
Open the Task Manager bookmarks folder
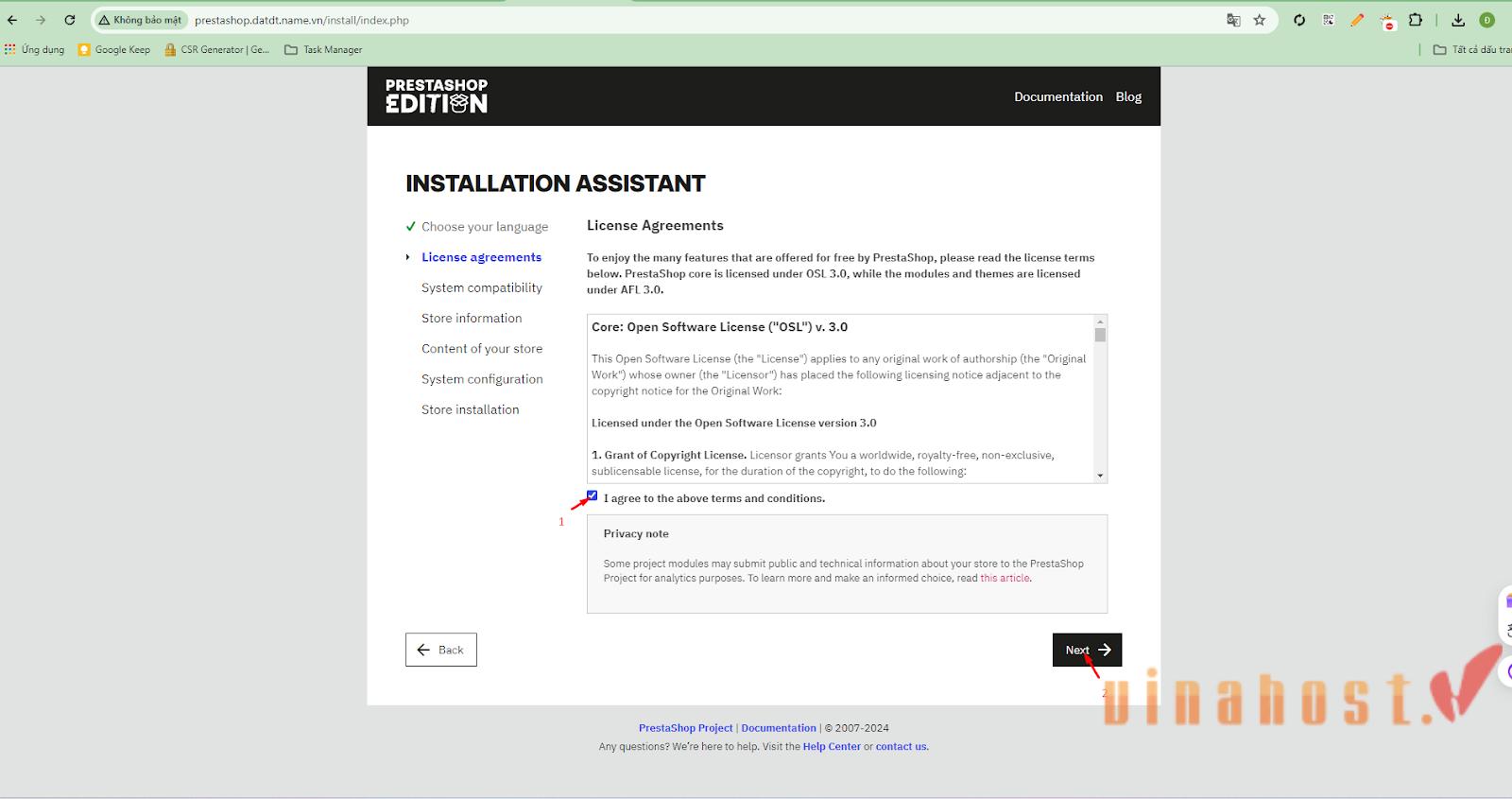(323, 49)
